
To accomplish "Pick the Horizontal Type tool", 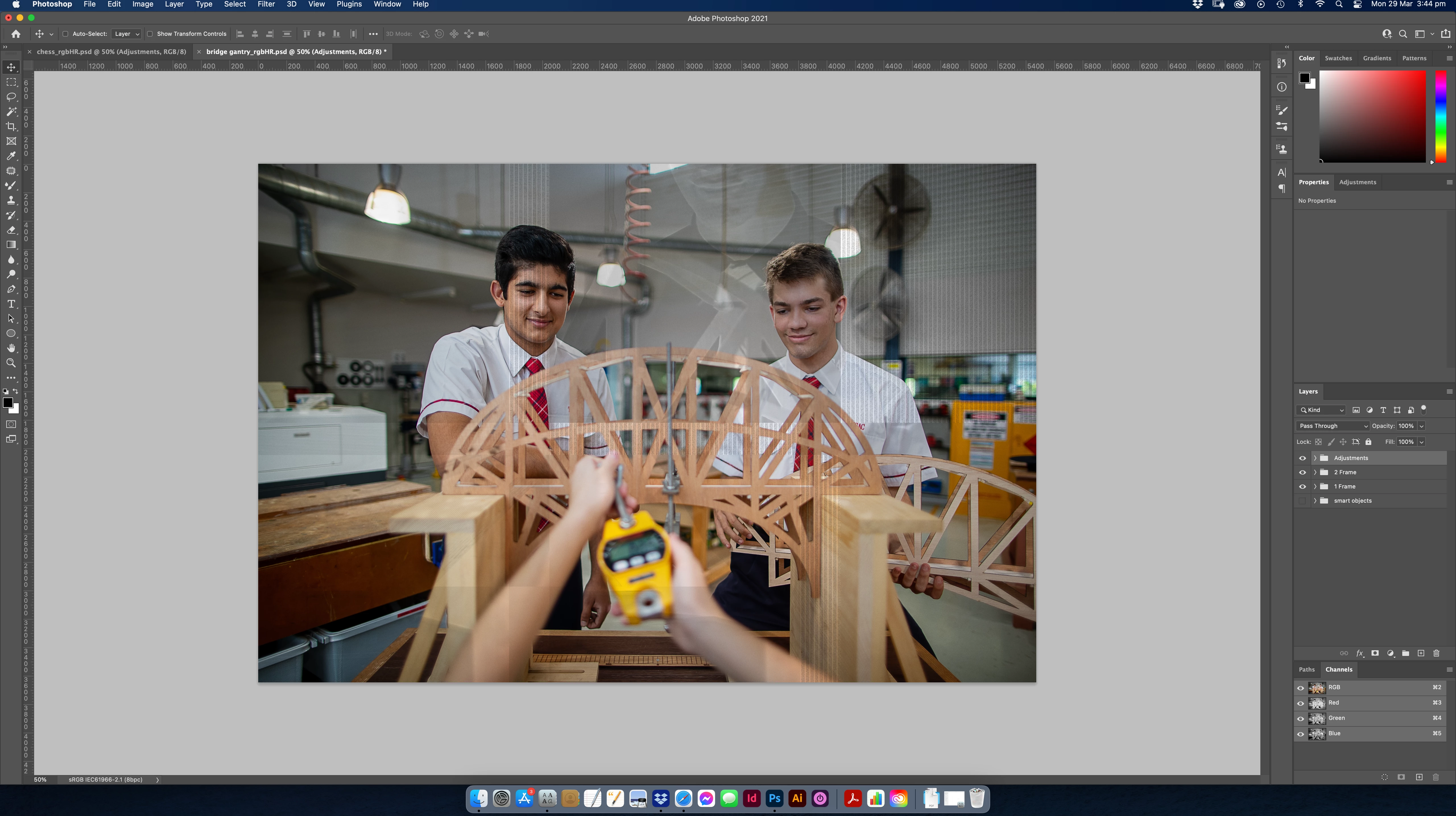I will [11, 304].
